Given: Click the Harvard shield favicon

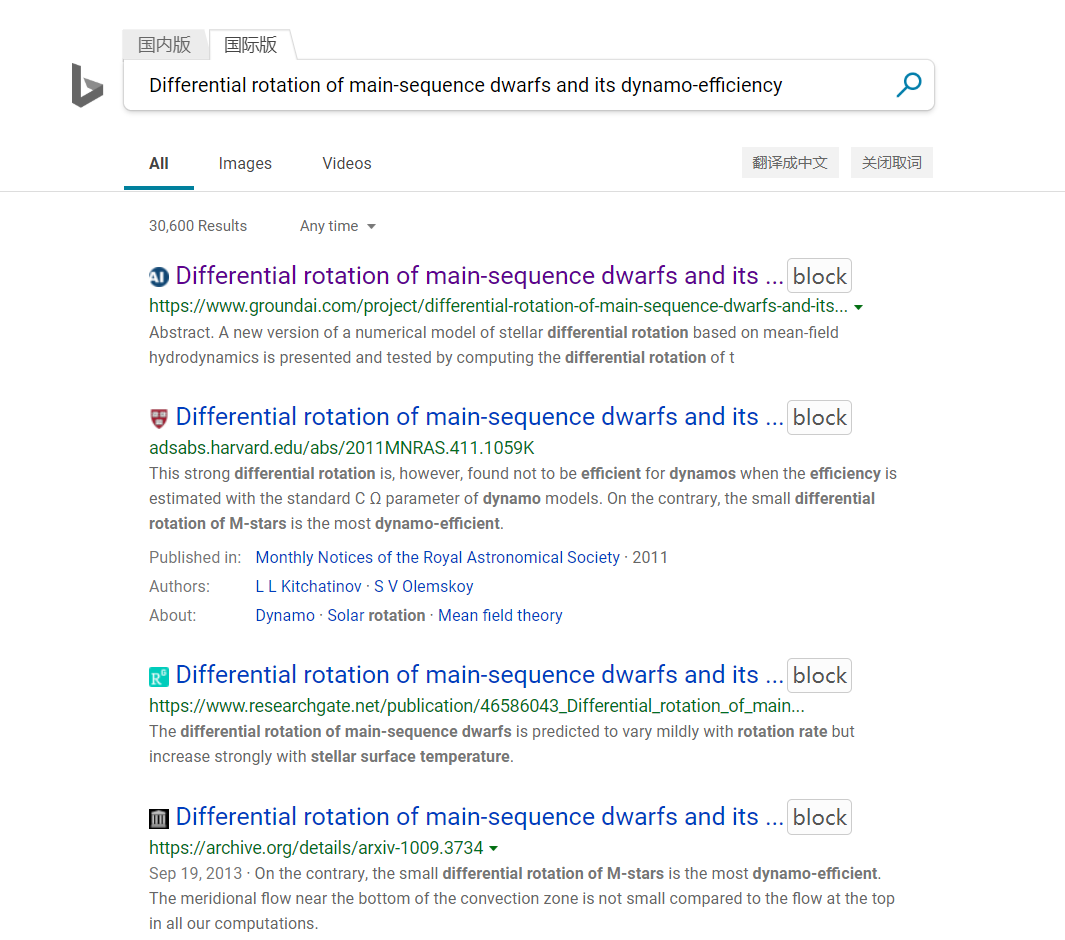Looking at the screenshot, I should click(x=158, y=417).
